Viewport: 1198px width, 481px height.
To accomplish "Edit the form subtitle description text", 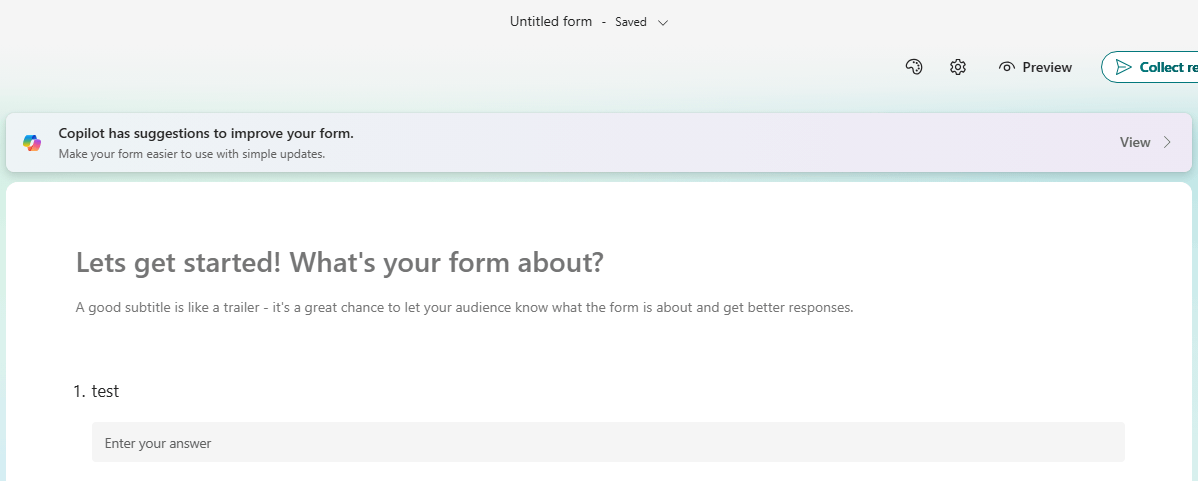I will click(x=464, y=307).
